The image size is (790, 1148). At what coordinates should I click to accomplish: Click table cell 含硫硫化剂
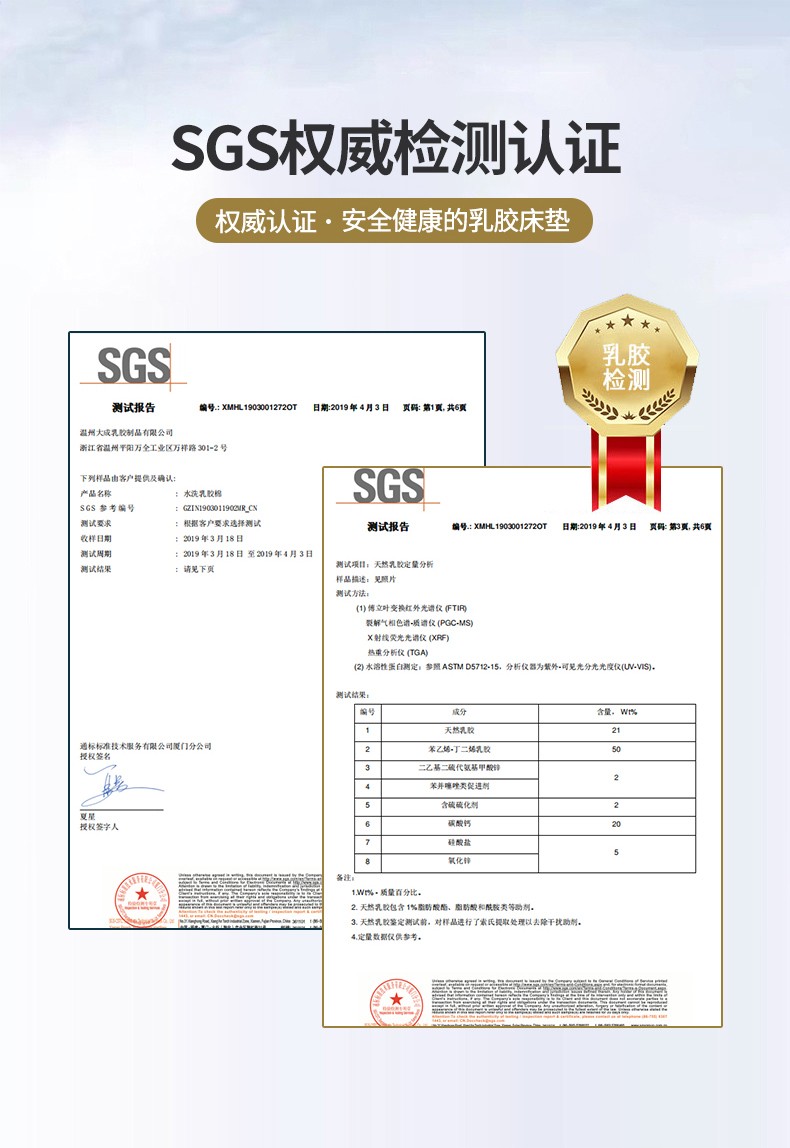tap(459, 805)
